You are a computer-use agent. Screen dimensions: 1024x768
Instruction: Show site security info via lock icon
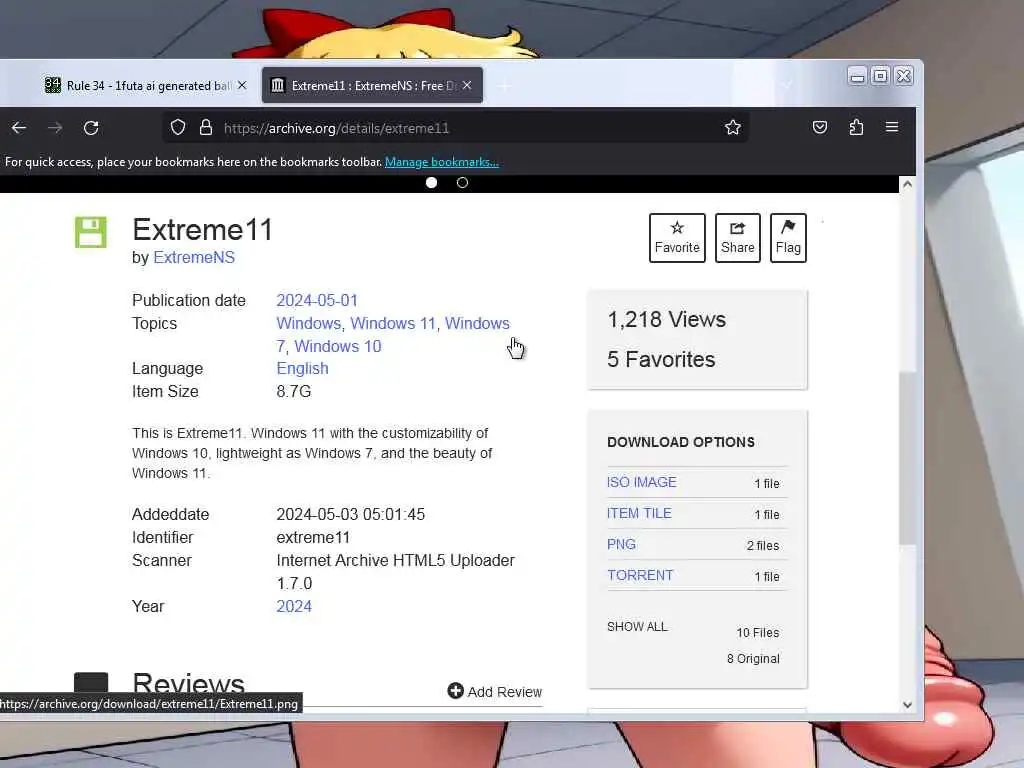206,127
